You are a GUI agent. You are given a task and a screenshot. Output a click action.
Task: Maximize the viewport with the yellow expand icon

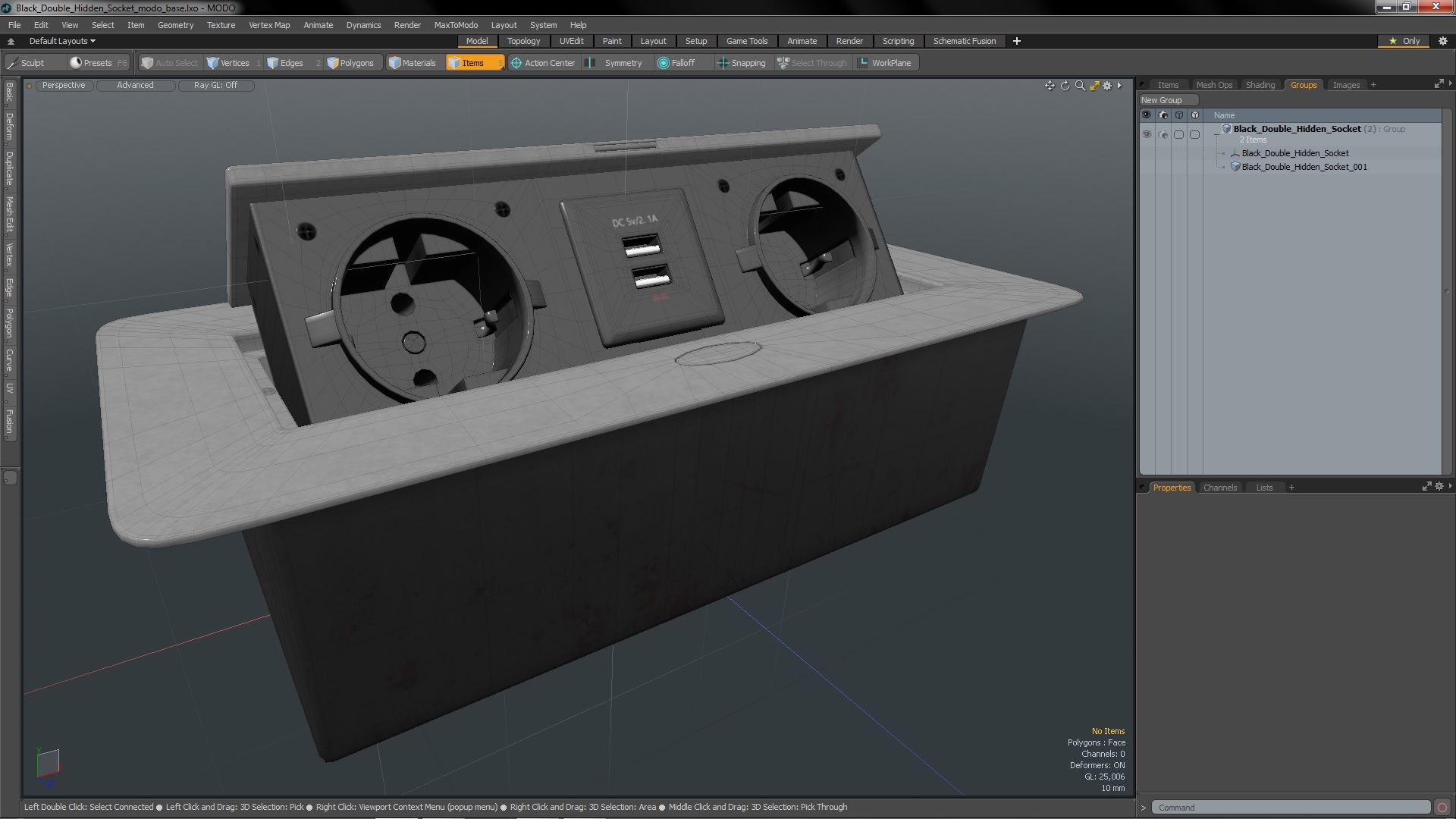[1094, 86]
